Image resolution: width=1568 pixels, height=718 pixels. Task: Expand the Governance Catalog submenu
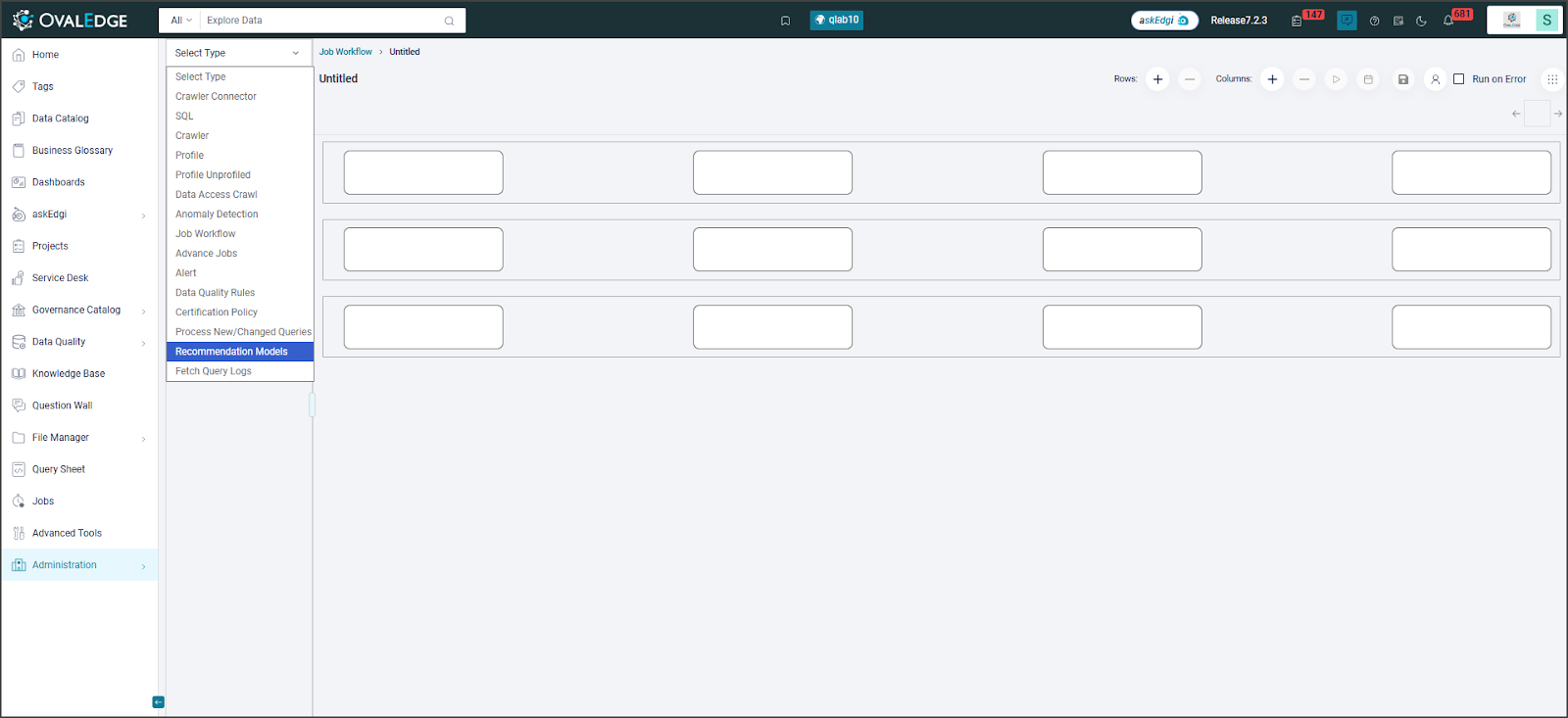tap(144, 311)
